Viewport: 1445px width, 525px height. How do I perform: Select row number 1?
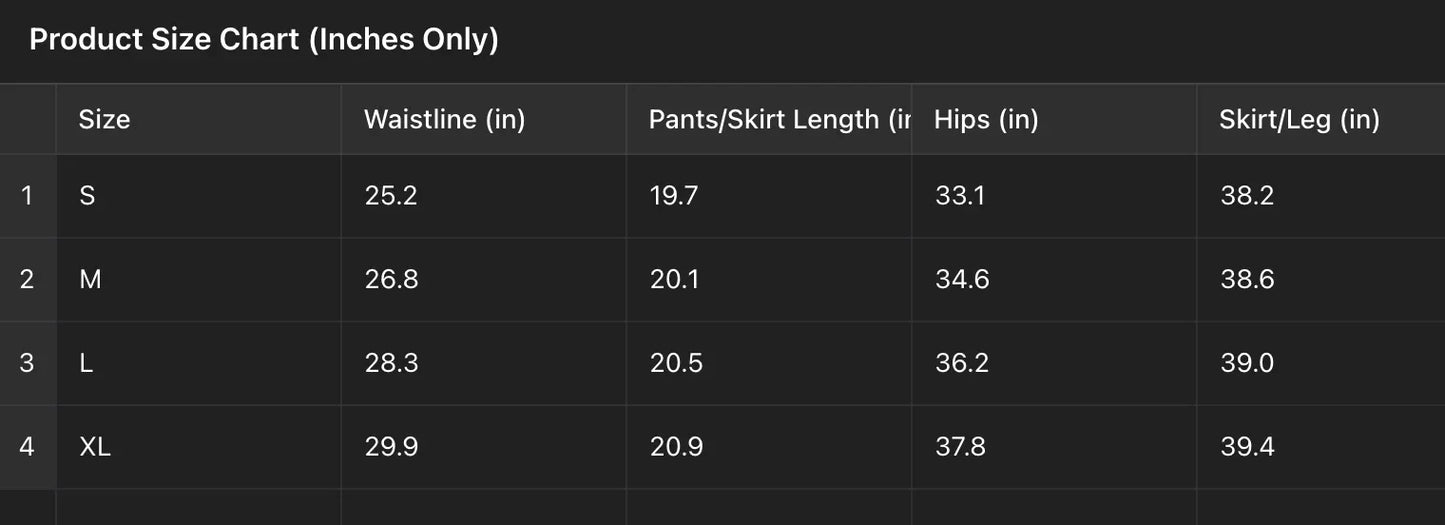tap(27, 196)
